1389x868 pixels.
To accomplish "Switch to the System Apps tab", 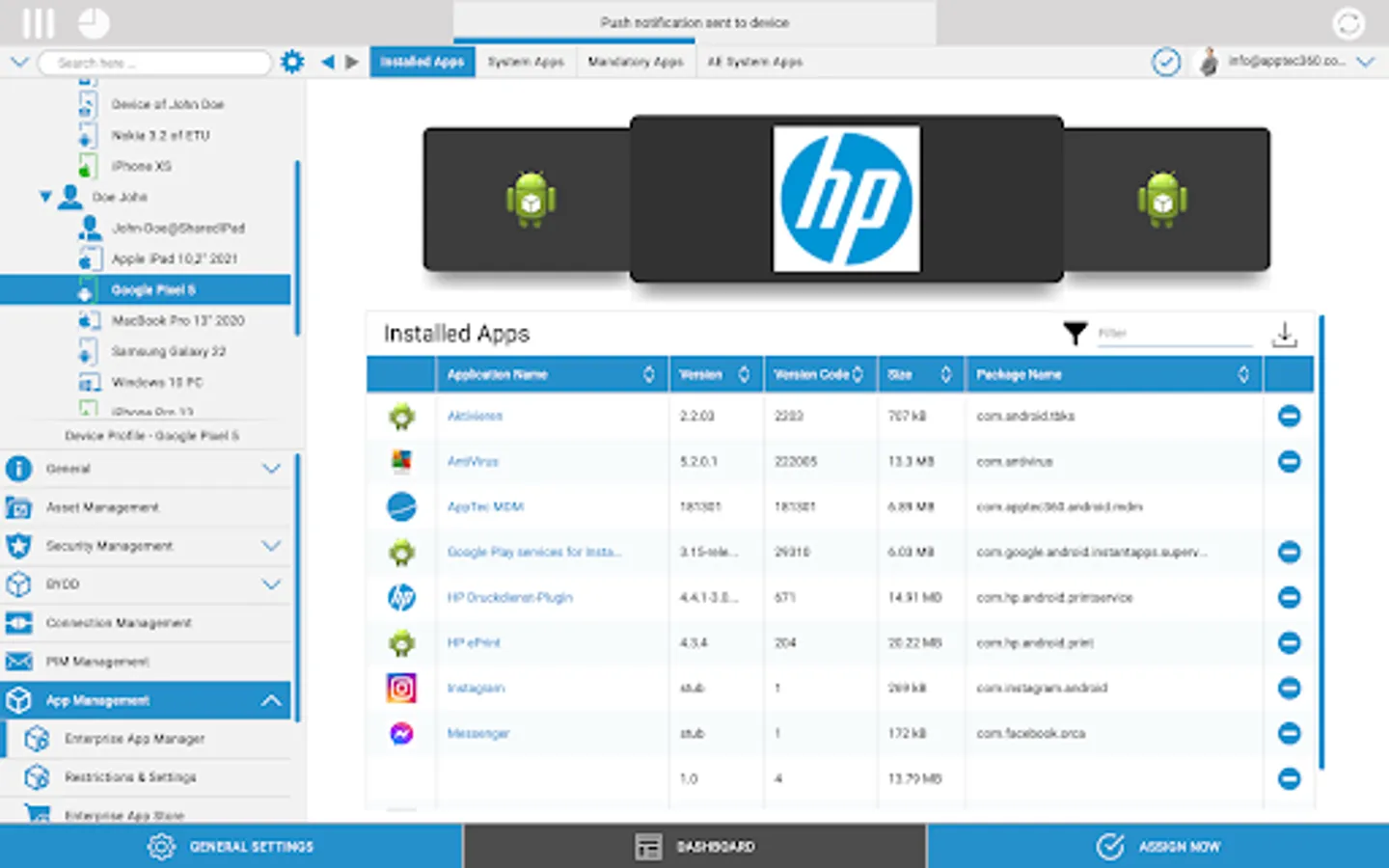I will coord(526,62).
